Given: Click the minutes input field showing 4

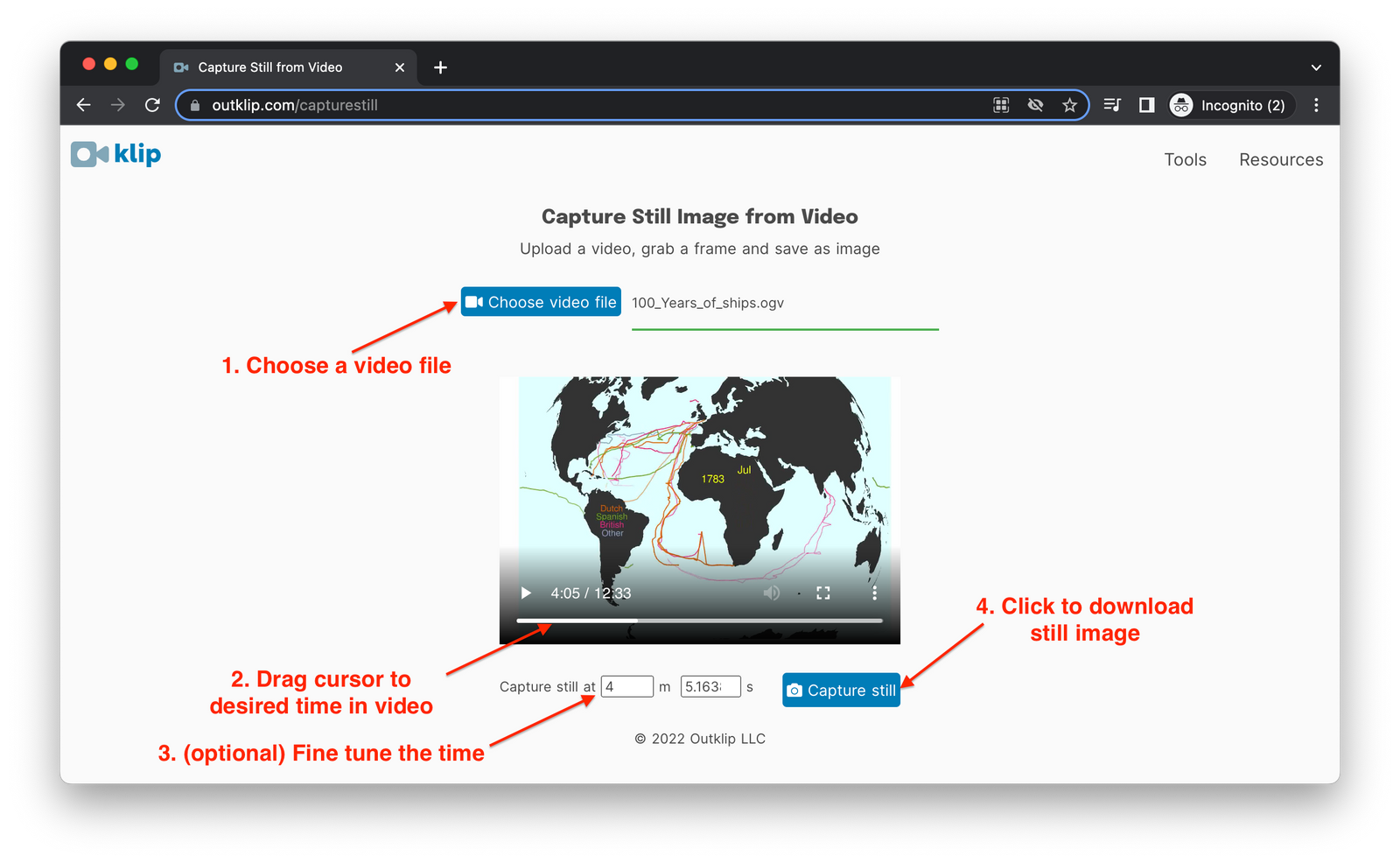Looking at the screenshot, I should coord(626,686).
